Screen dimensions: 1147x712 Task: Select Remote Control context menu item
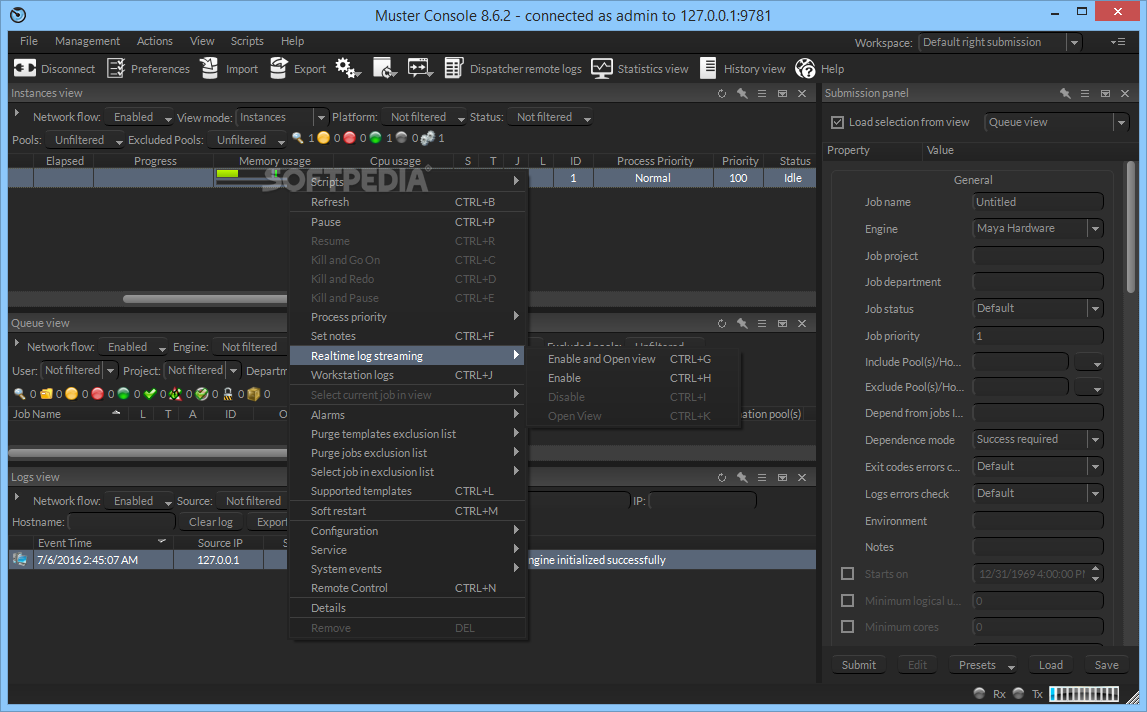(x=407, y=588)
